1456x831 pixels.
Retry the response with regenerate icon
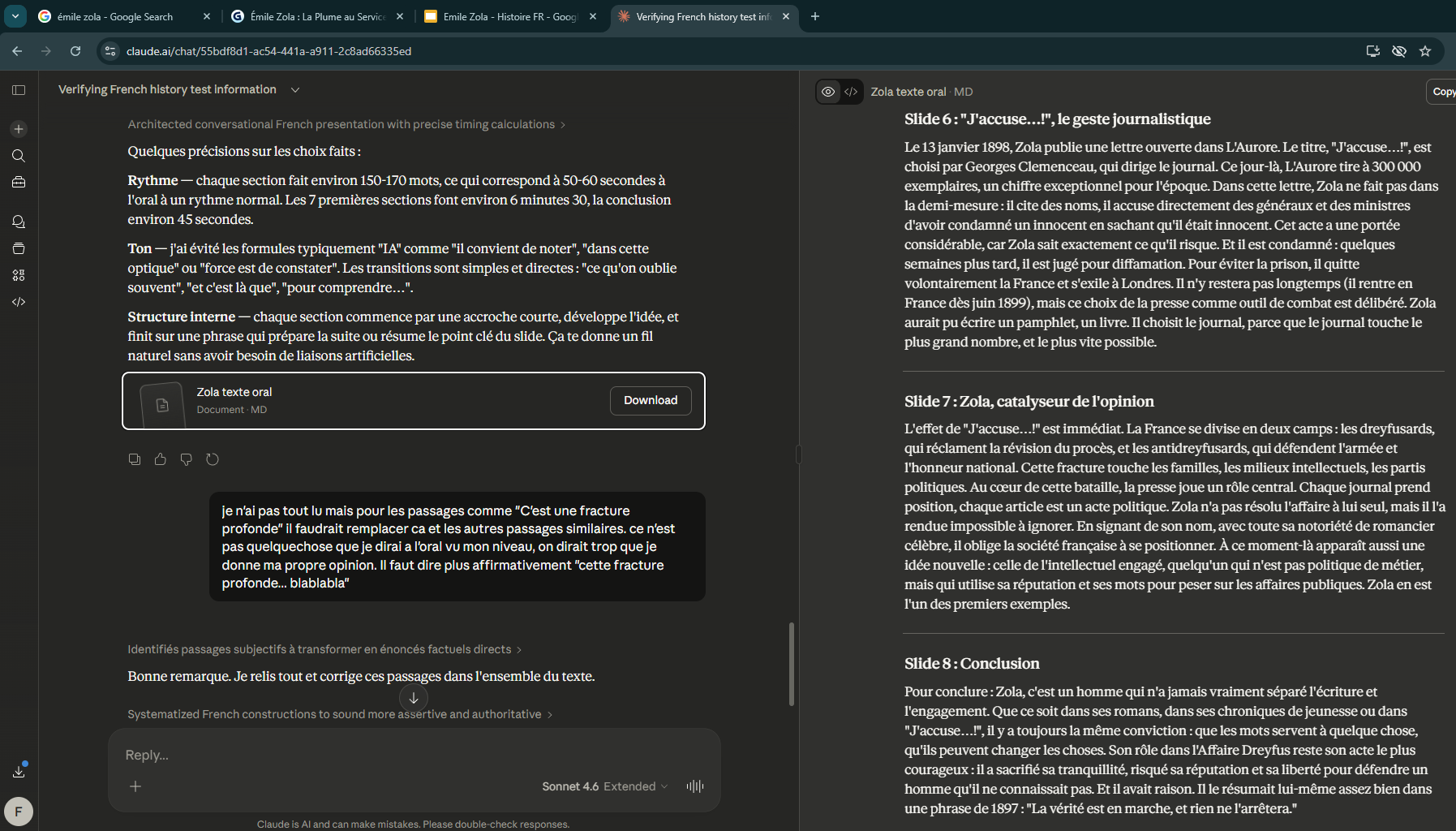213,459
